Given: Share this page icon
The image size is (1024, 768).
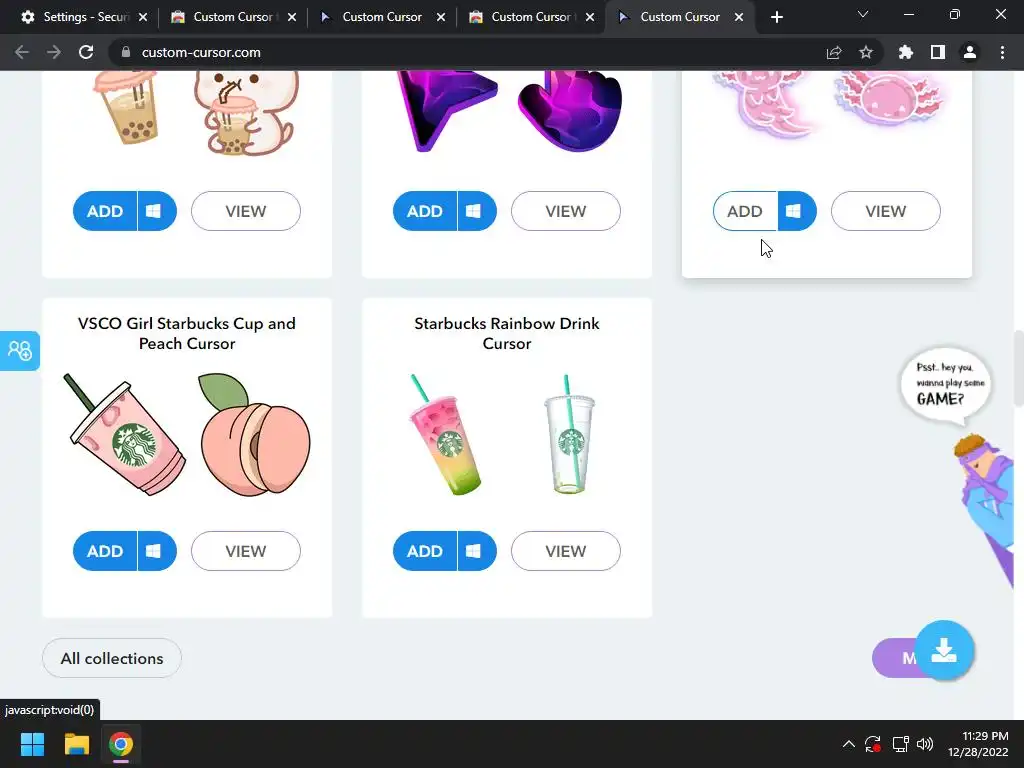Looking at the screenshot, I should pos(834,52).
